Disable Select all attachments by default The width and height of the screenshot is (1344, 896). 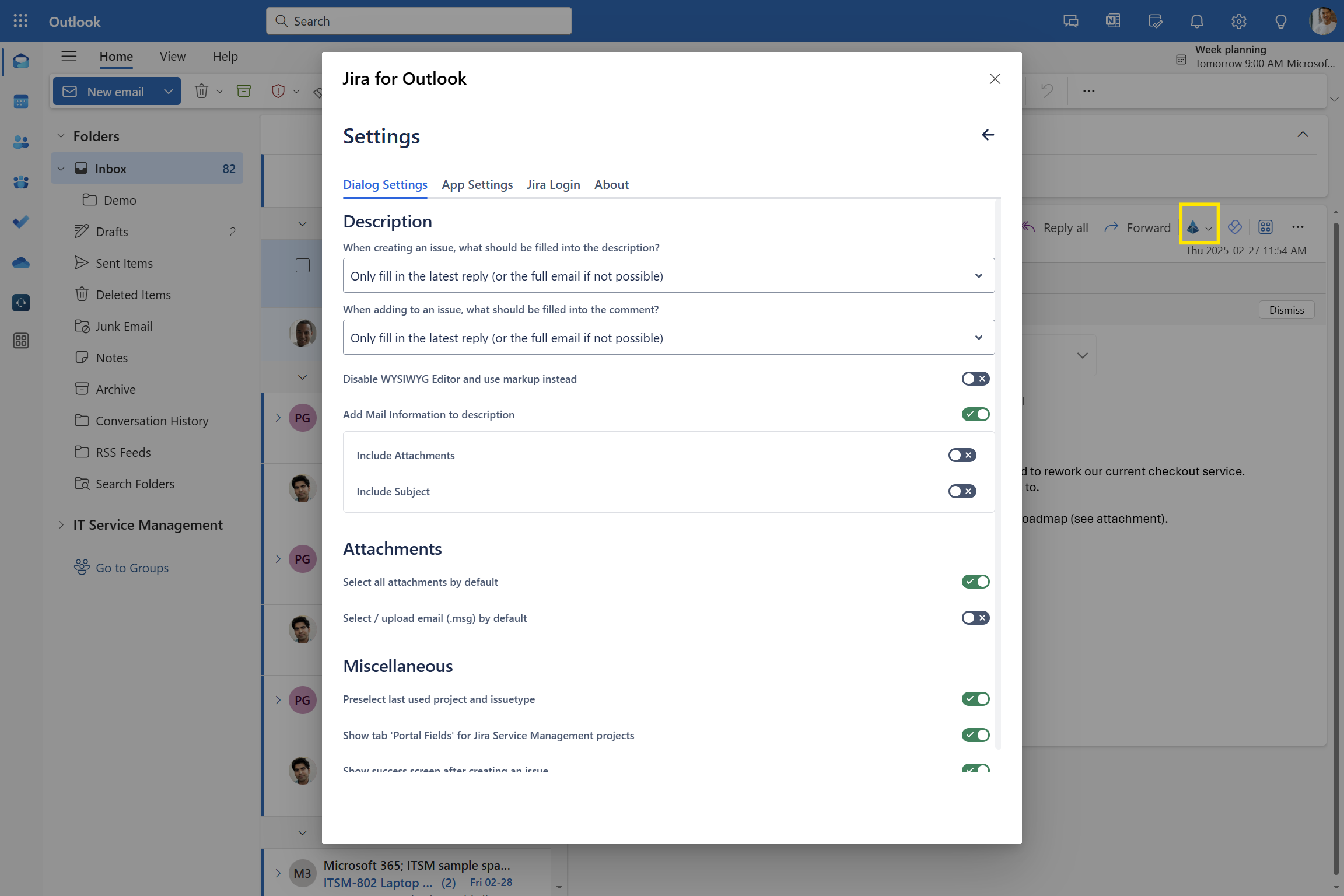coord(975,582)
